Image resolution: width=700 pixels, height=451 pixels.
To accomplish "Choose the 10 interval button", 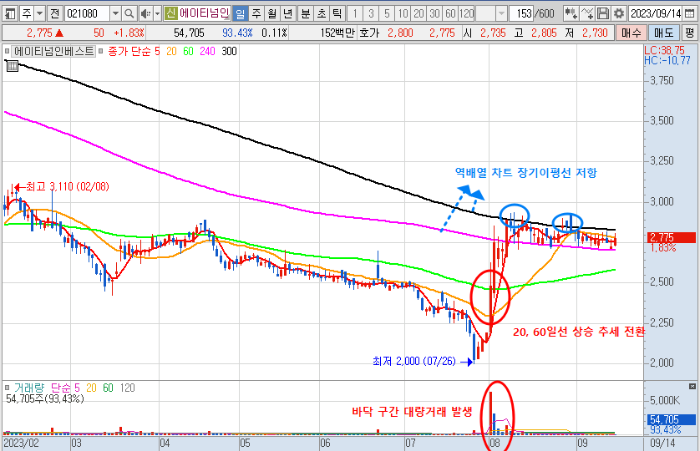I will click(403, 14).
